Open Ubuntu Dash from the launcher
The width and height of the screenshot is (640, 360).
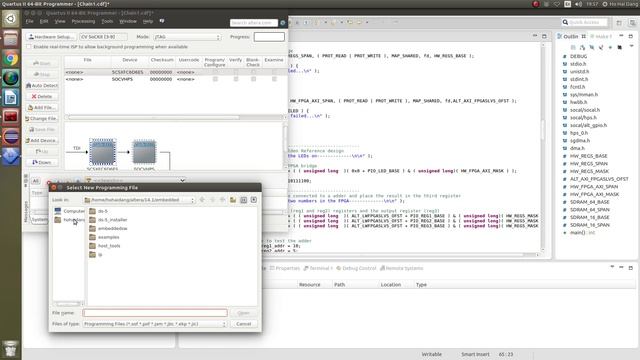(11, 19)
